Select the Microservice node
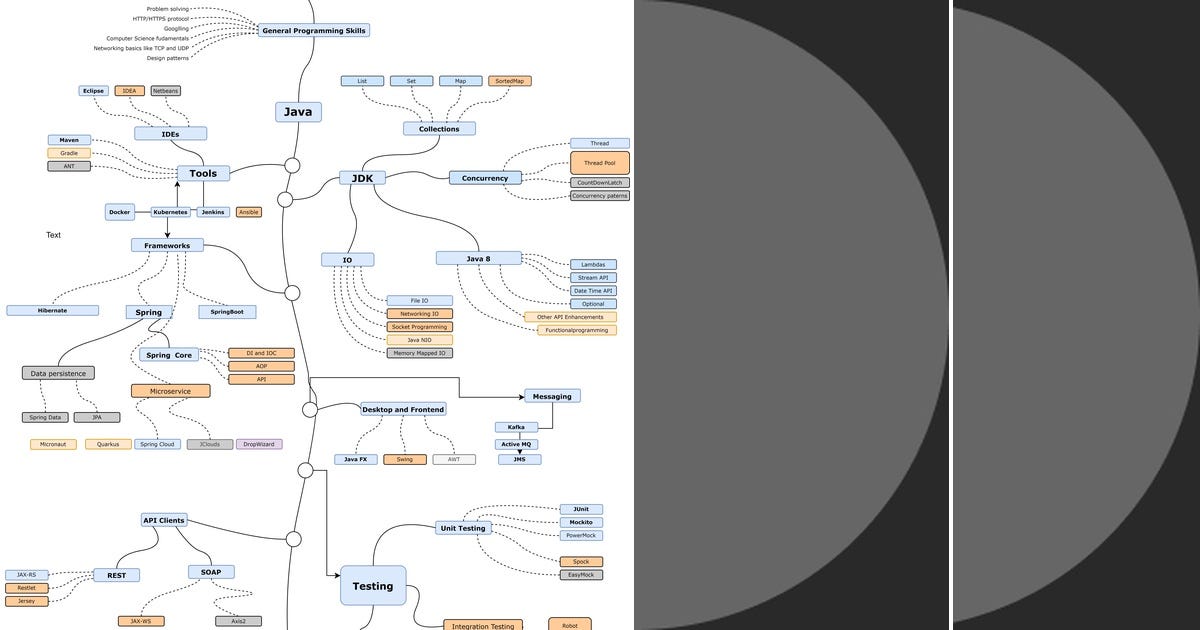This screenshot has width=1200, height=630. pos(171,390)
